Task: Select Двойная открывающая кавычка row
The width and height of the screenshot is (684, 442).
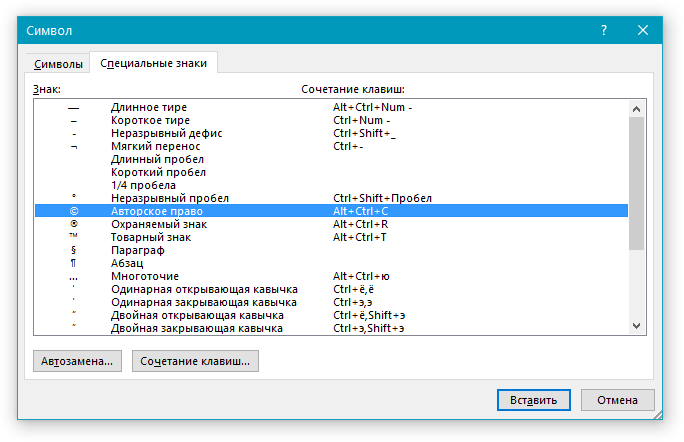Action: pos(332,315)
